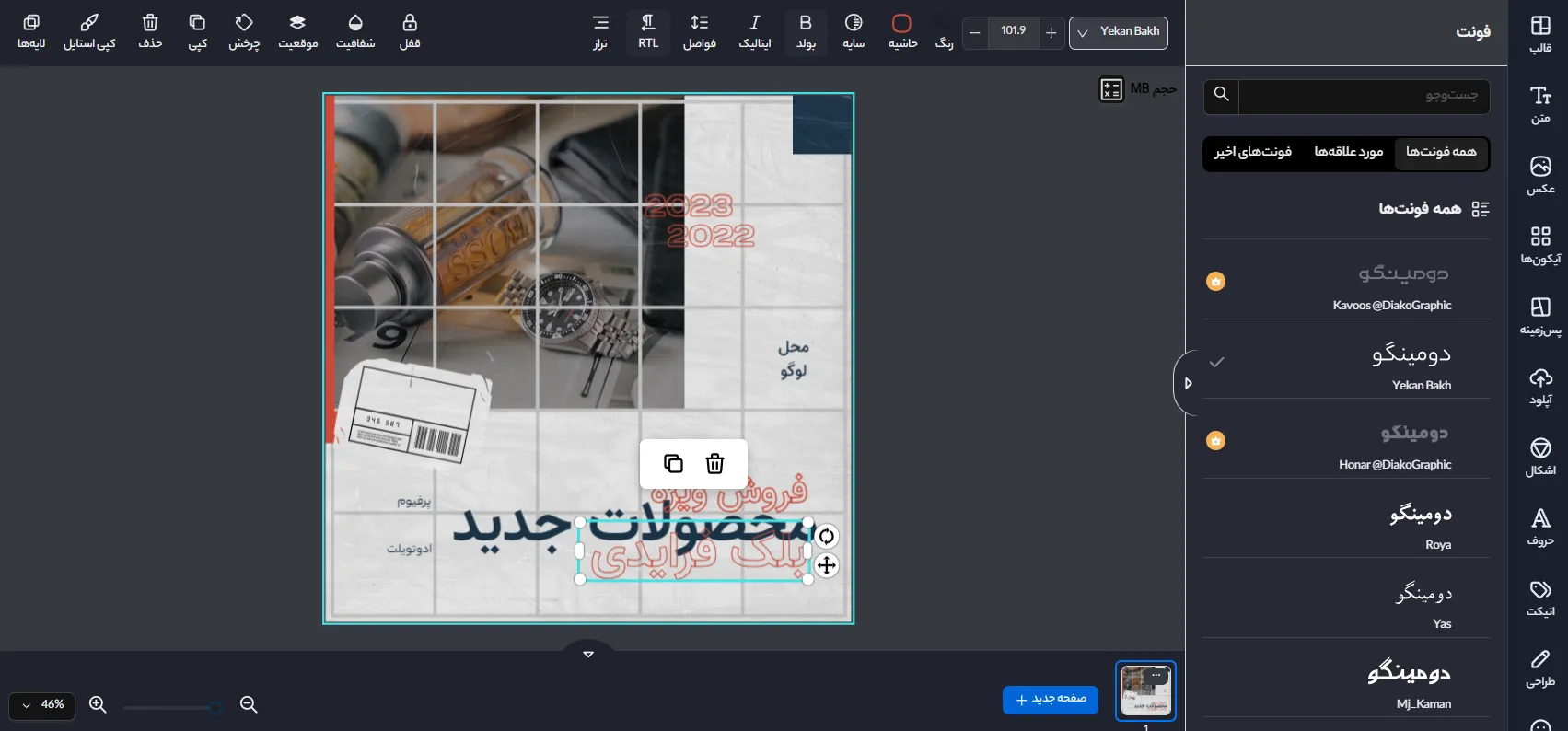Click صفحه جدید (new page) button
The image size is (1568, 731).
click(x=1050, y=700)
